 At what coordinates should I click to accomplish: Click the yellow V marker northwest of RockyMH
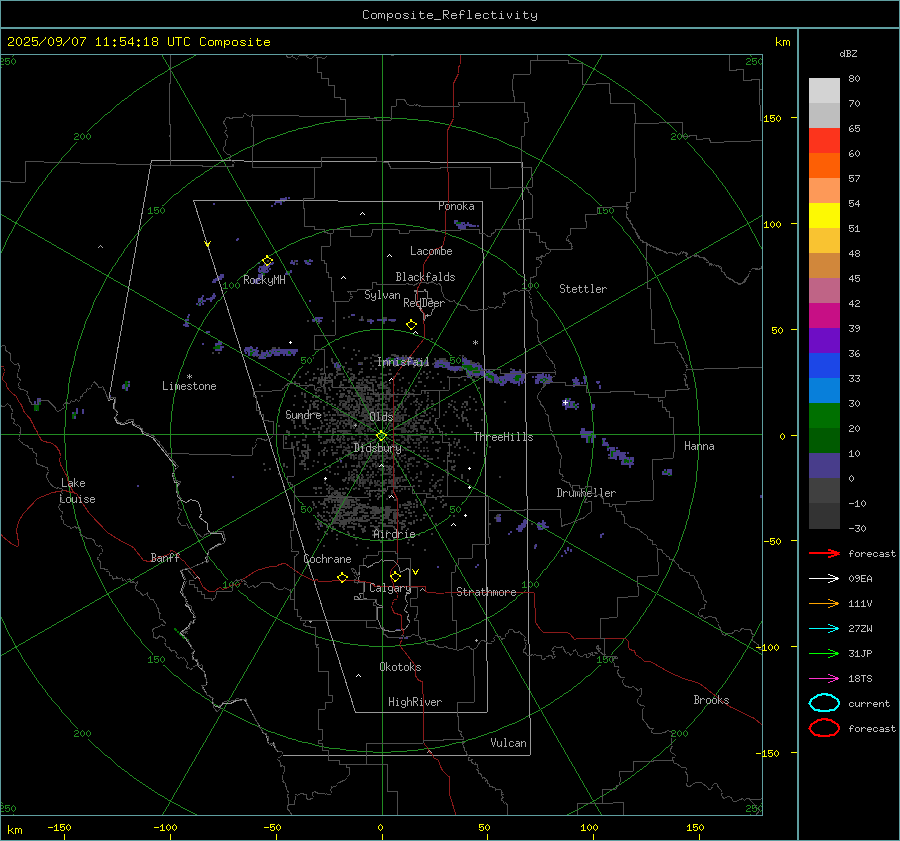click(x=208, y=244)
